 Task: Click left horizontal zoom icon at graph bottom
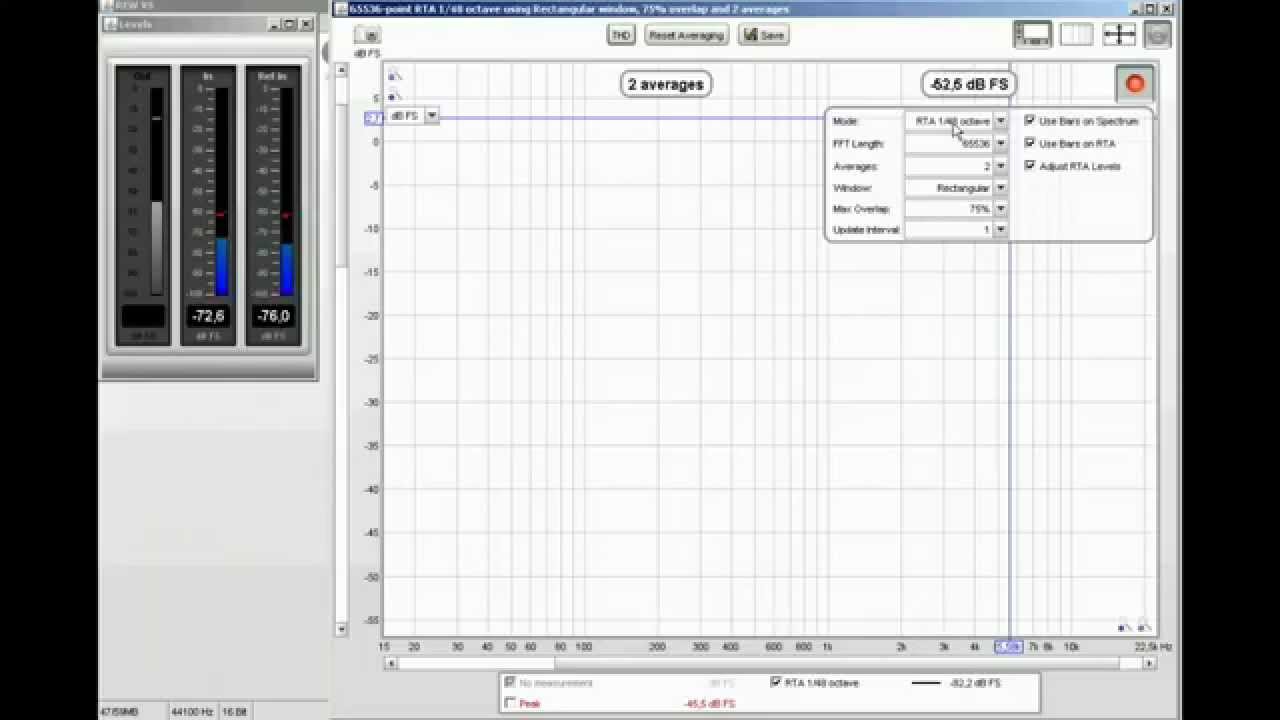click(1125, 627)
